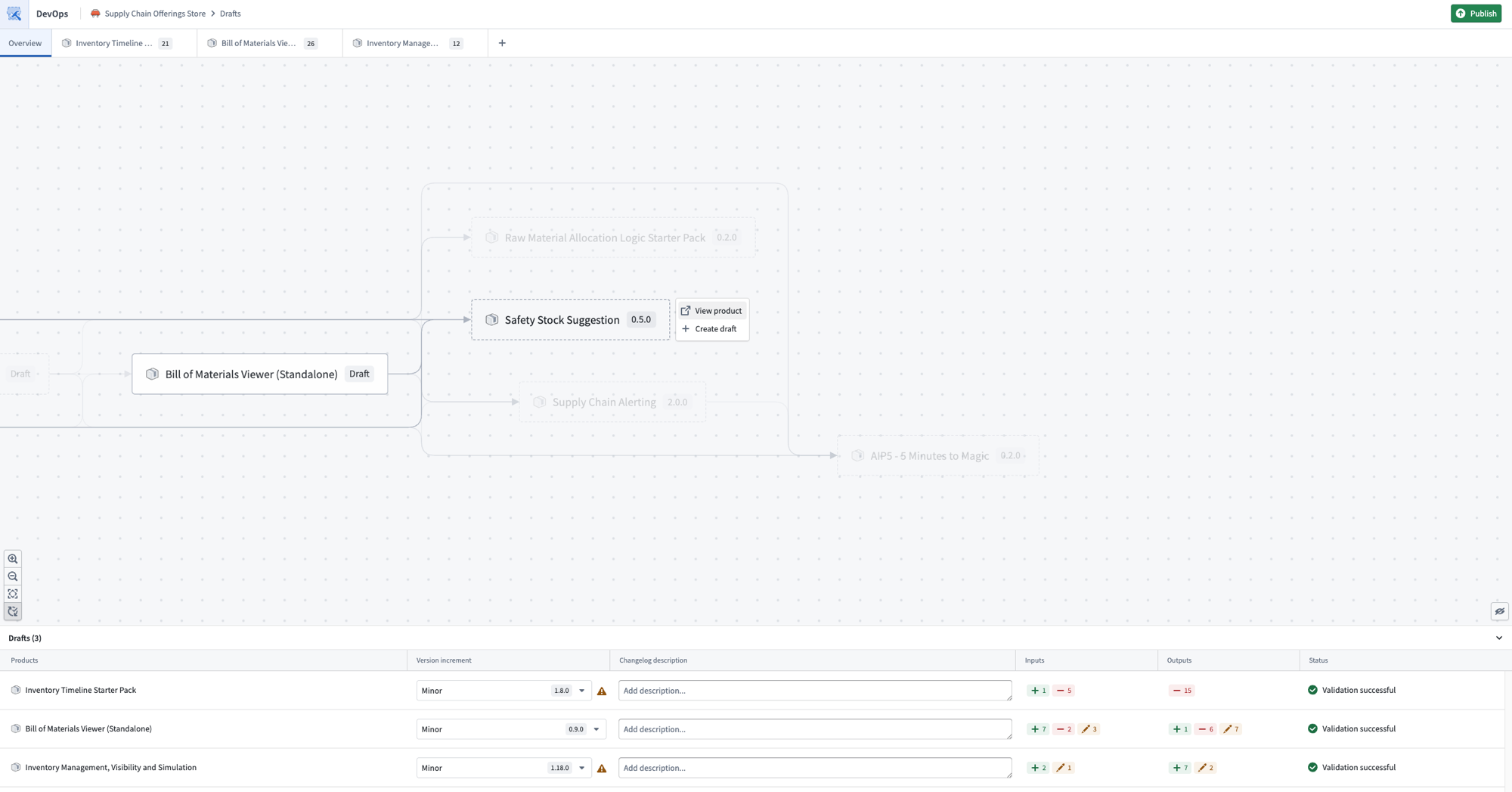
Task: Click outputs added badge +1 in Bill of Materials row
Action: coord(1179,729)
